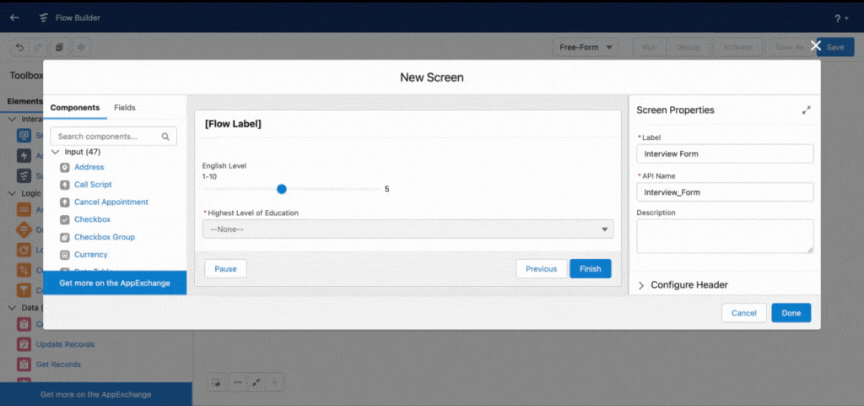Viewport: 864px width, 406px height.
Task: Click the Done button
Action: pos(791,313)
